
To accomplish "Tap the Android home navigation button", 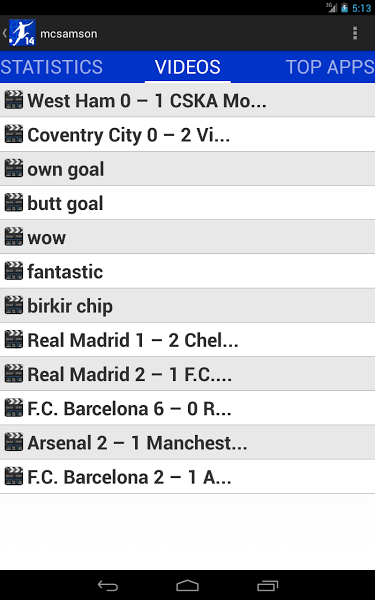I will [188, 585].
